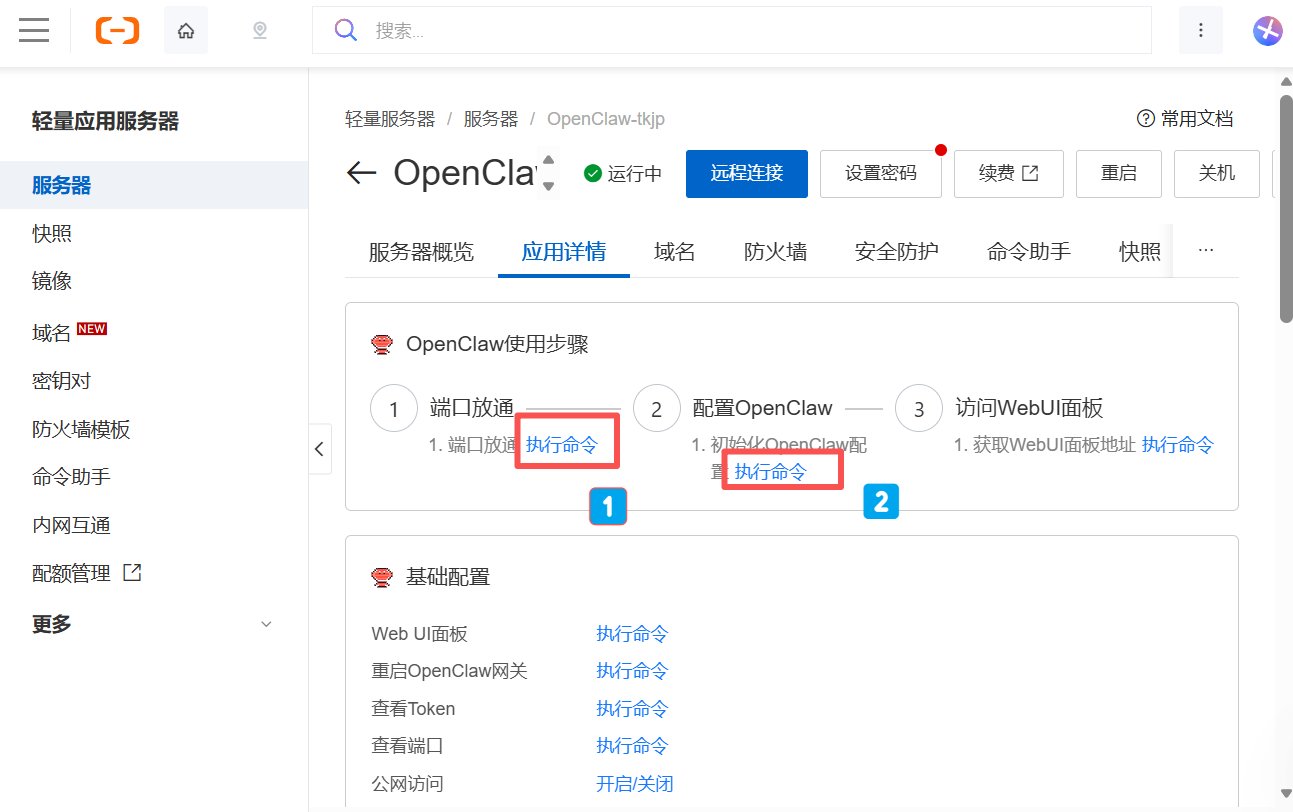Viewport: 1293px width, 812px height.
Task: Switch to the 安全防护 tab
Action: 897,251
